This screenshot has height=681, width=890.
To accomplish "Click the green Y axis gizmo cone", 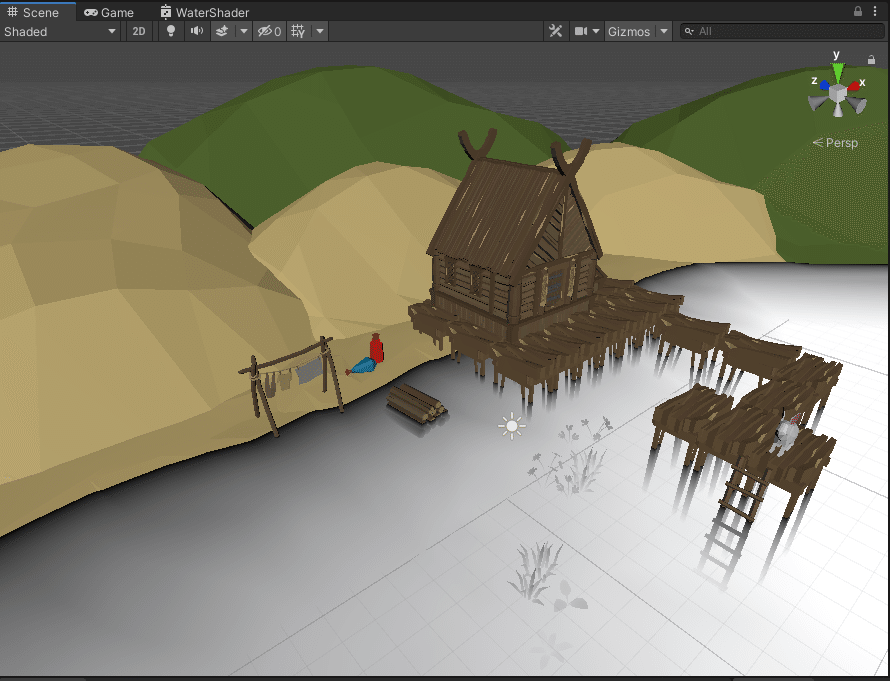I will (837, 73).
